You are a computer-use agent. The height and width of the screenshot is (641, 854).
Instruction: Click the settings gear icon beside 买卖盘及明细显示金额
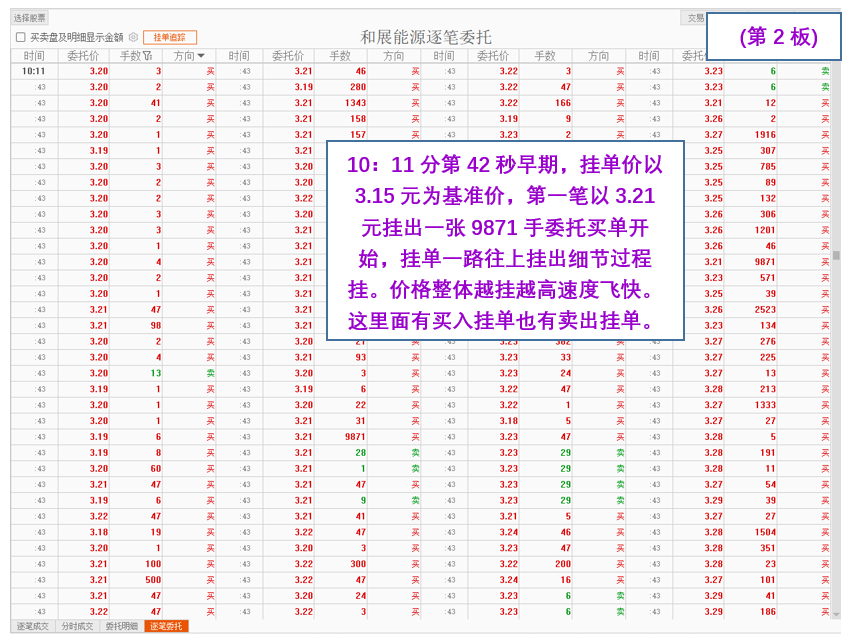[133, 37]
